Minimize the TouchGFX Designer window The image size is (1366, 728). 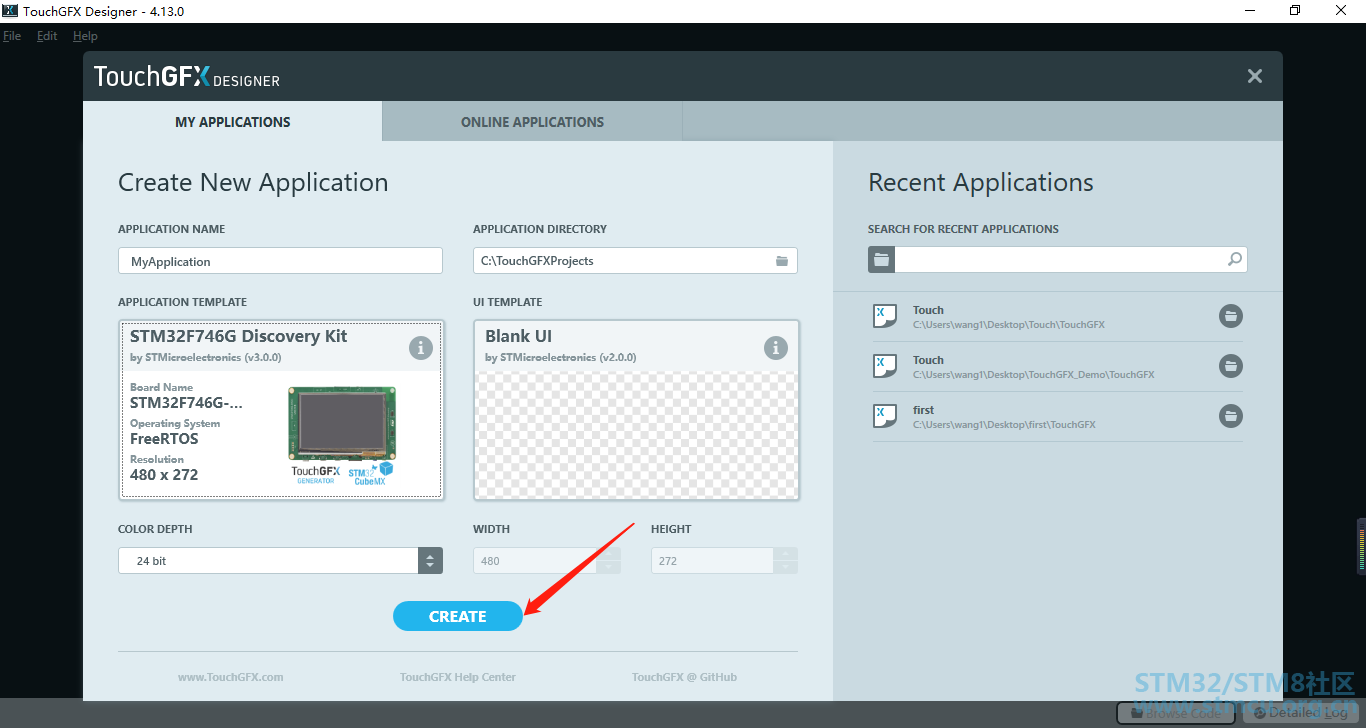click(1249, 11)
